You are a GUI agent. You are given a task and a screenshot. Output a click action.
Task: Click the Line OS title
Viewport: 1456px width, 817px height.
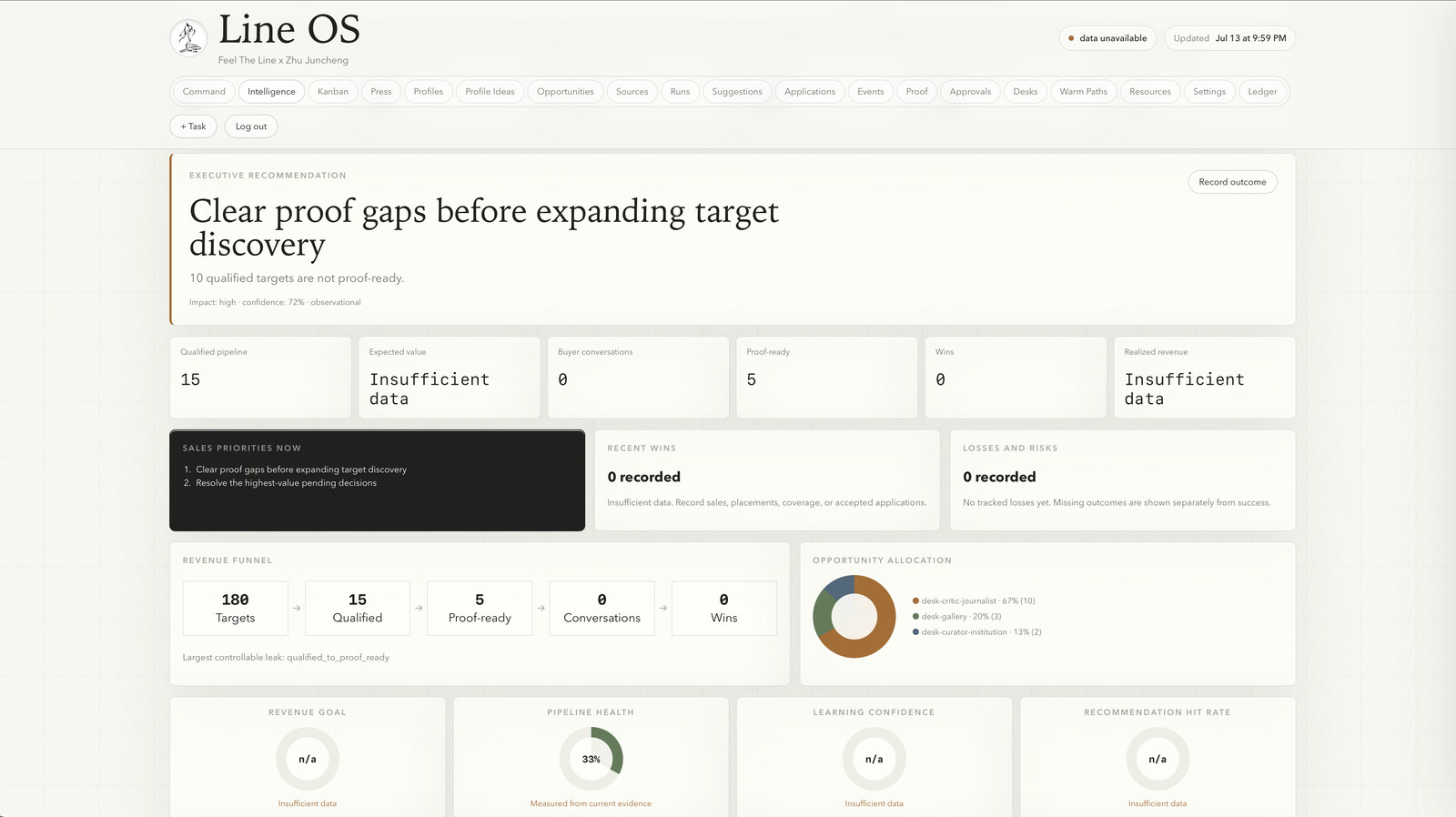point(289,30)
